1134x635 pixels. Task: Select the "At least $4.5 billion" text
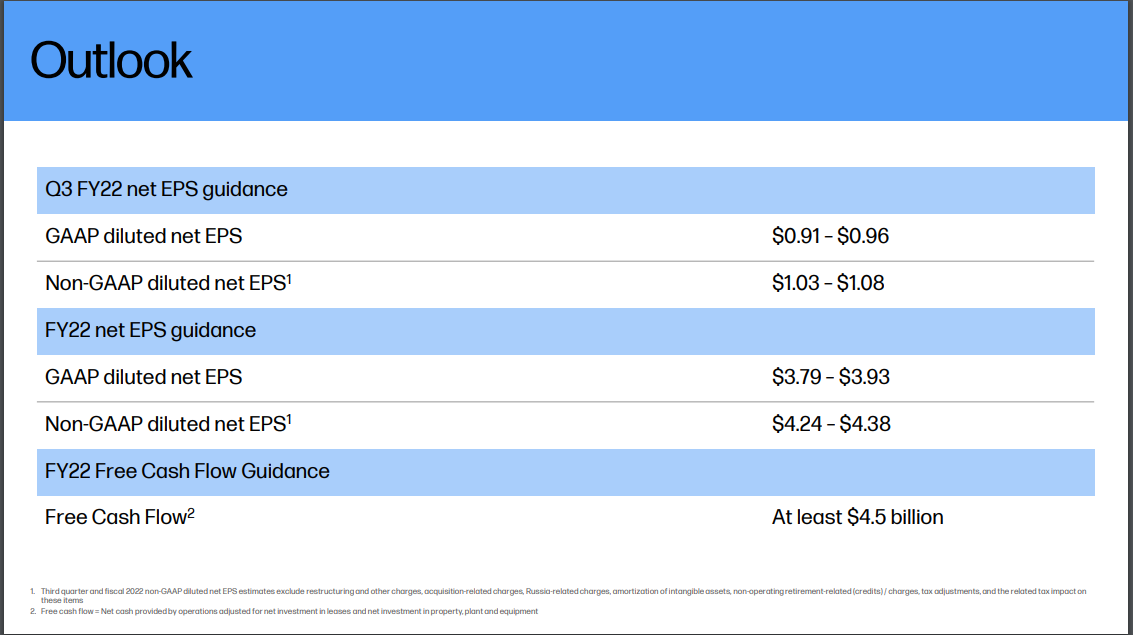[857, 518]
